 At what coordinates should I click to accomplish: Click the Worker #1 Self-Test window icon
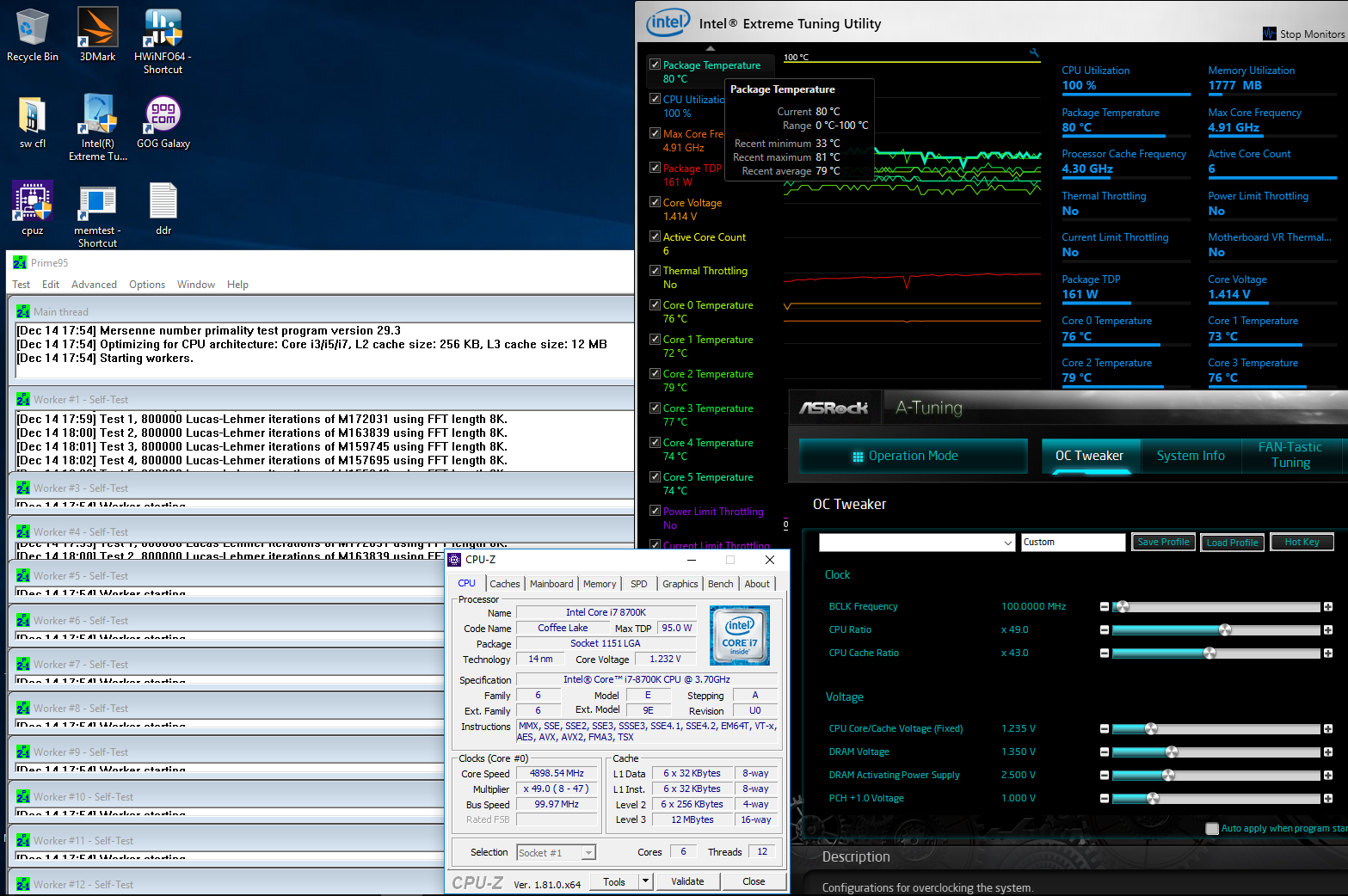point(23,399)
